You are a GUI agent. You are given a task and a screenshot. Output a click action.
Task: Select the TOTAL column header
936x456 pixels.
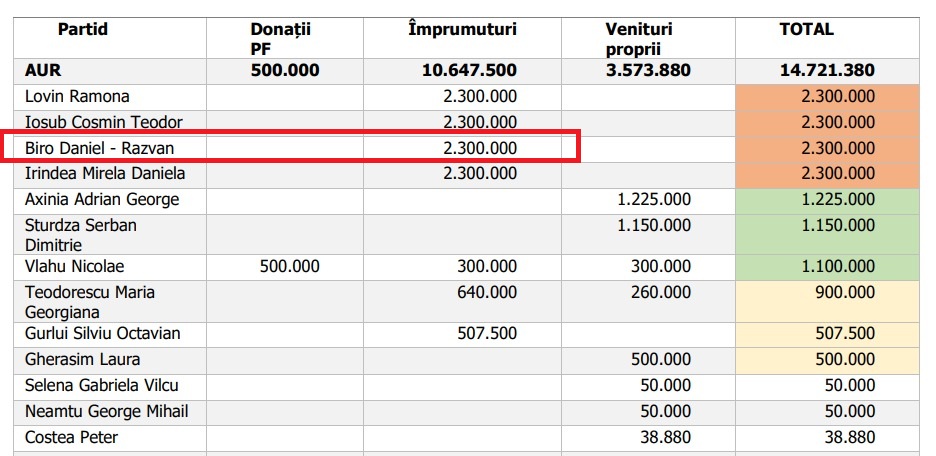click(806, 30)
